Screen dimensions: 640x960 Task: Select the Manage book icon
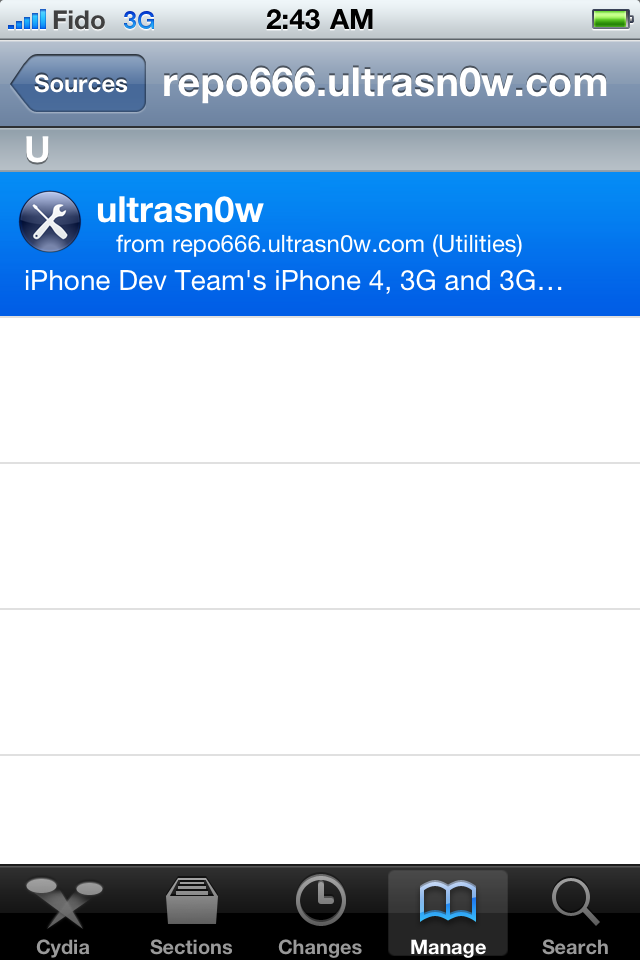(x=448, y=902)
